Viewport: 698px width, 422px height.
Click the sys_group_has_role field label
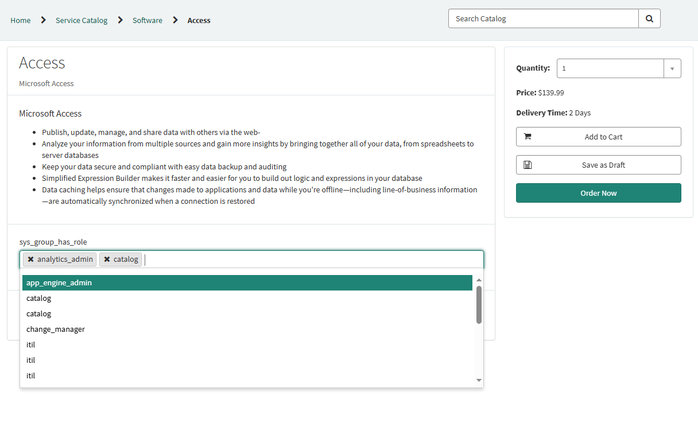tap(53, 242)
